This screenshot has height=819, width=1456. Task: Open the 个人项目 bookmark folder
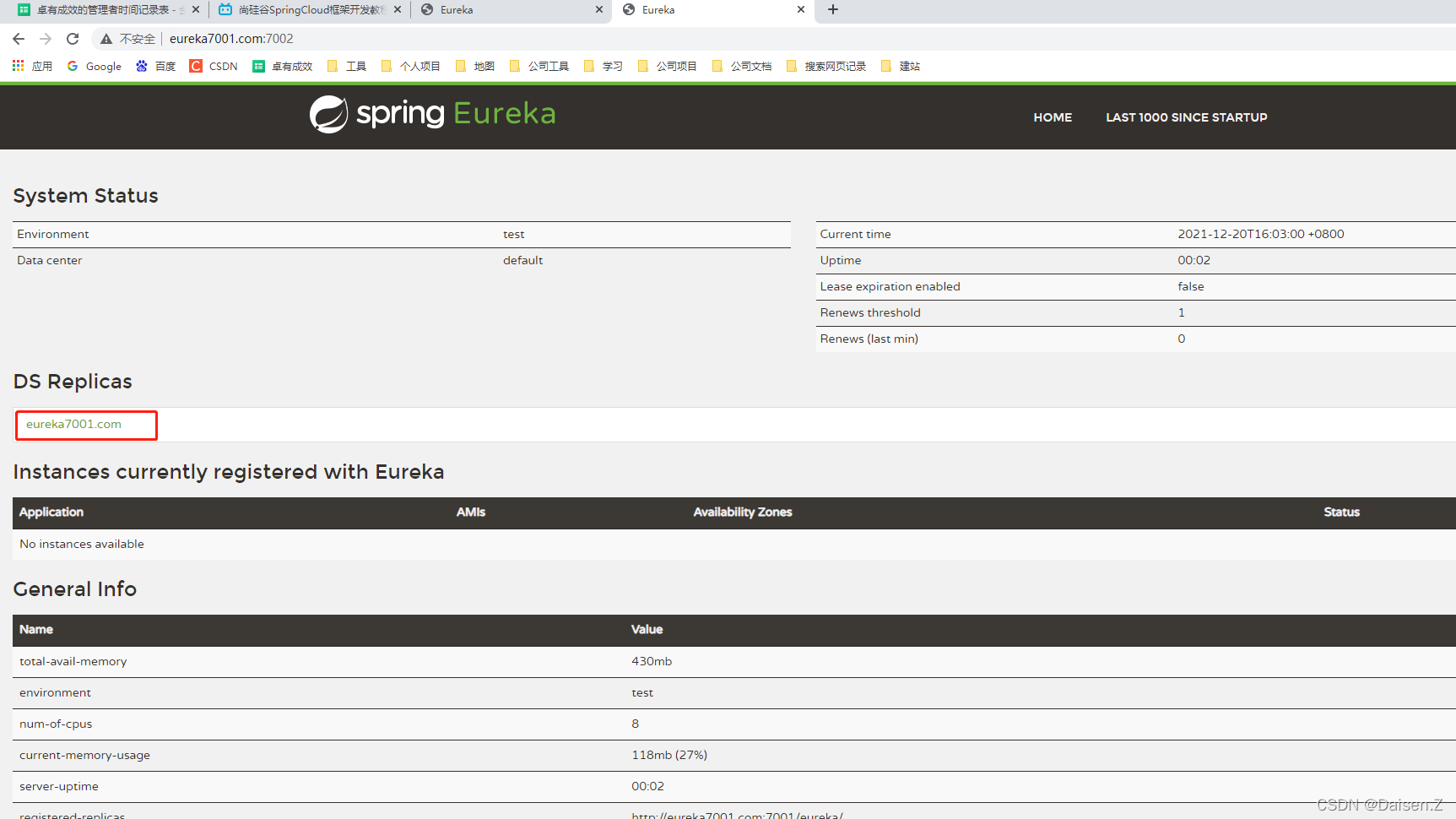411,66
